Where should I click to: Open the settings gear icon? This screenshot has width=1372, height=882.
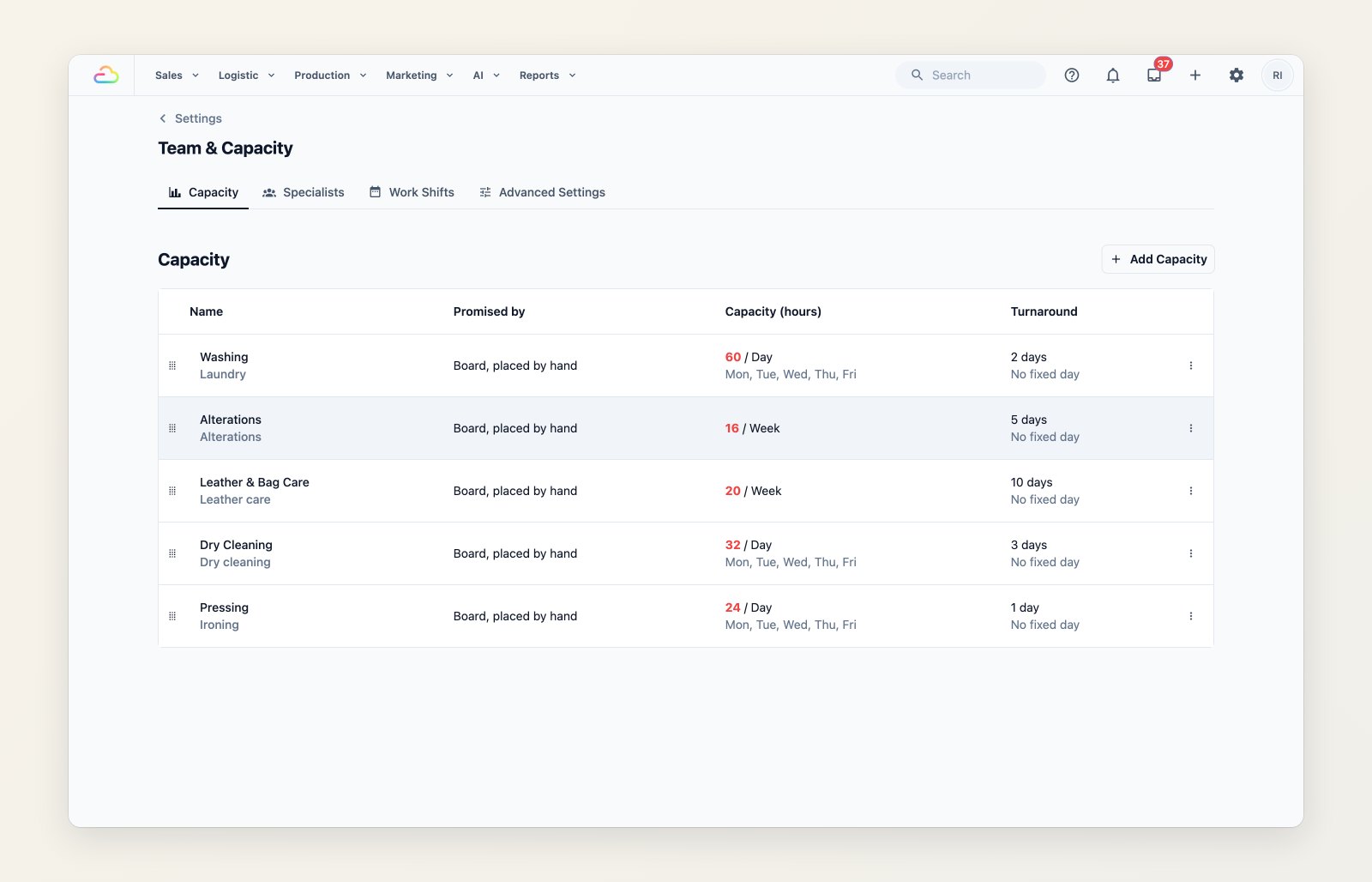pyautogui.click(x=1237, y=76)
